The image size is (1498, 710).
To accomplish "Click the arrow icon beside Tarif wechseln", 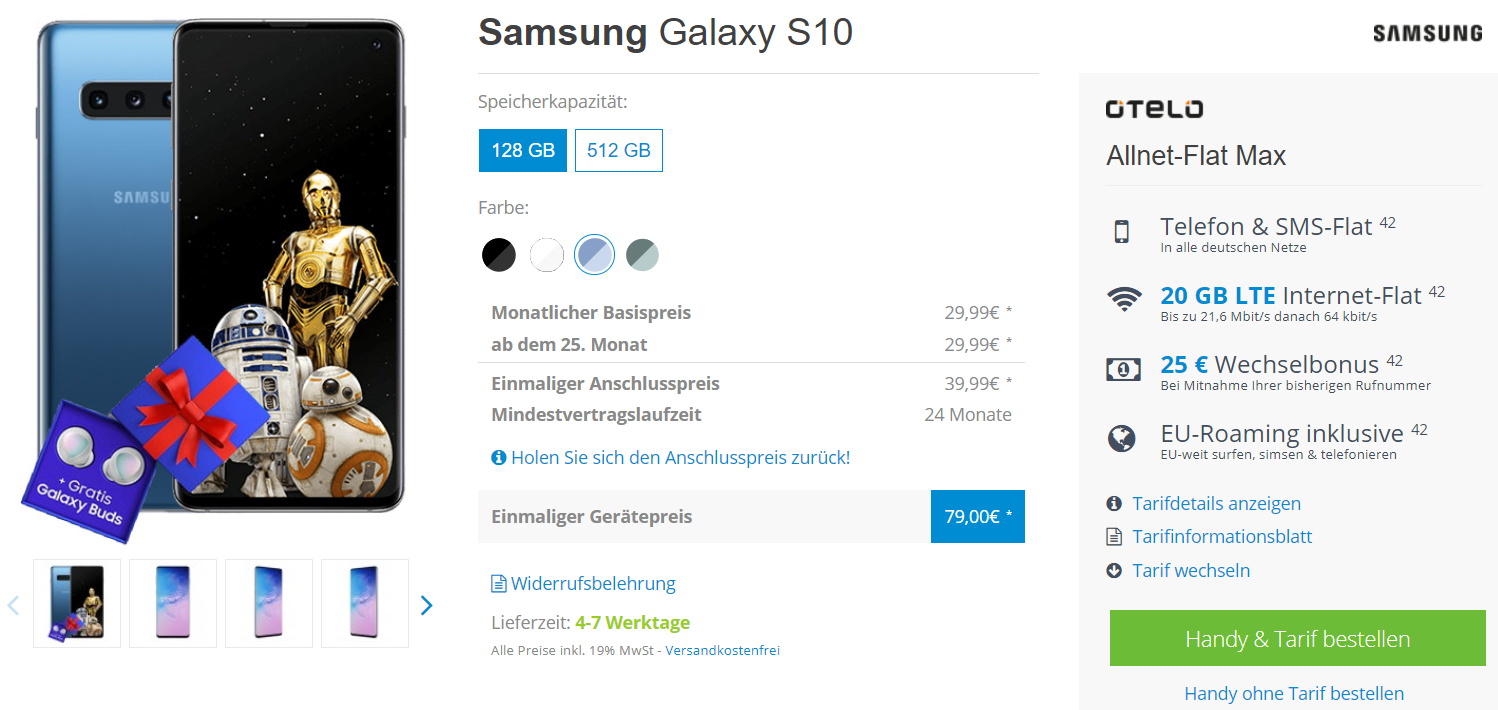I will (1114, 571).
